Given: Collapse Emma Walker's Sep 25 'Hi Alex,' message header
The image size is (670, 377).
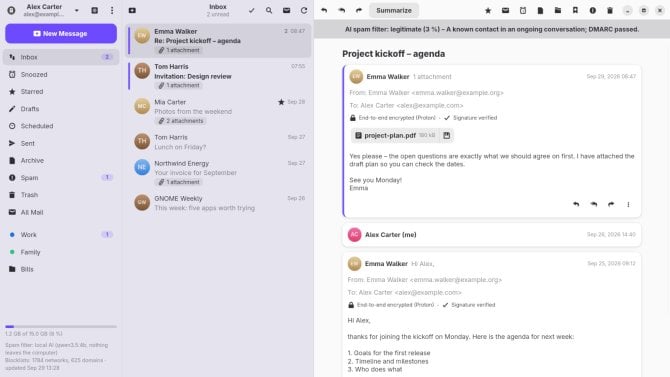Looking at the screenshot, I should click(x=492, y=264).
